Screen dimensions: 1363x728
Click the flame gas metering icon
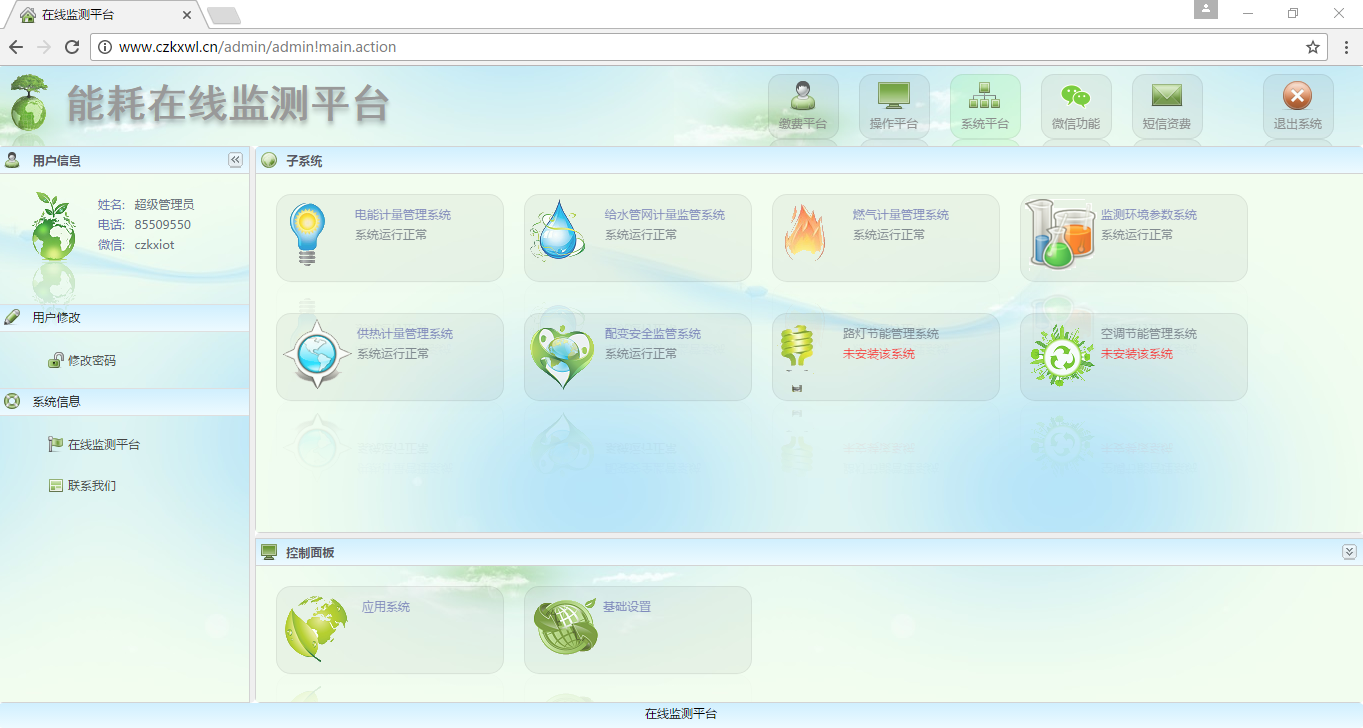804,233
